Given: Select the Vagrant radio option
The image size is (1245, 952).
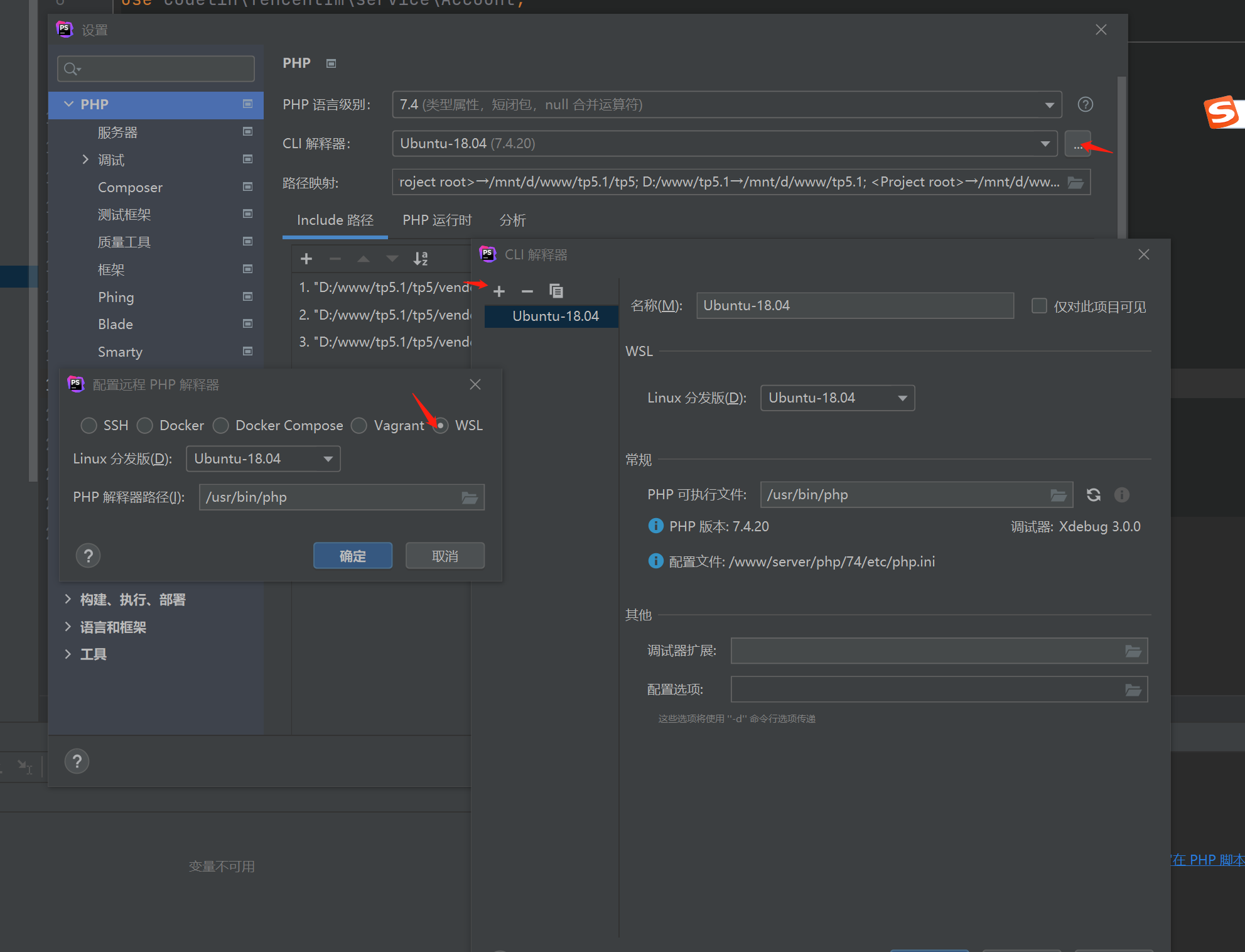Looking at the screenshot, I should pyautogui.click(x=359, y=426).
